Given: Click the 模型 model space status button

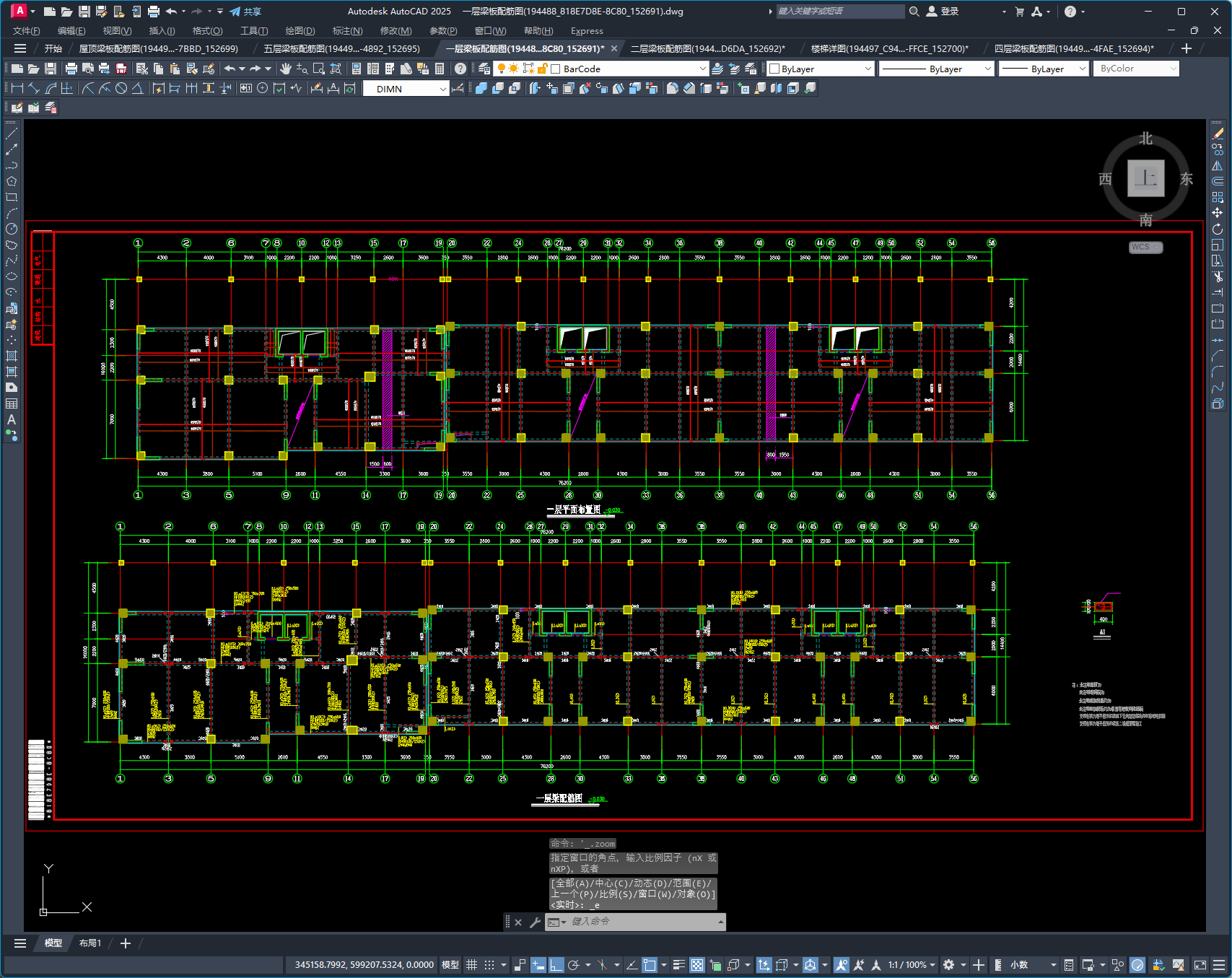Looking at the screenshot, I should (450, 965).
